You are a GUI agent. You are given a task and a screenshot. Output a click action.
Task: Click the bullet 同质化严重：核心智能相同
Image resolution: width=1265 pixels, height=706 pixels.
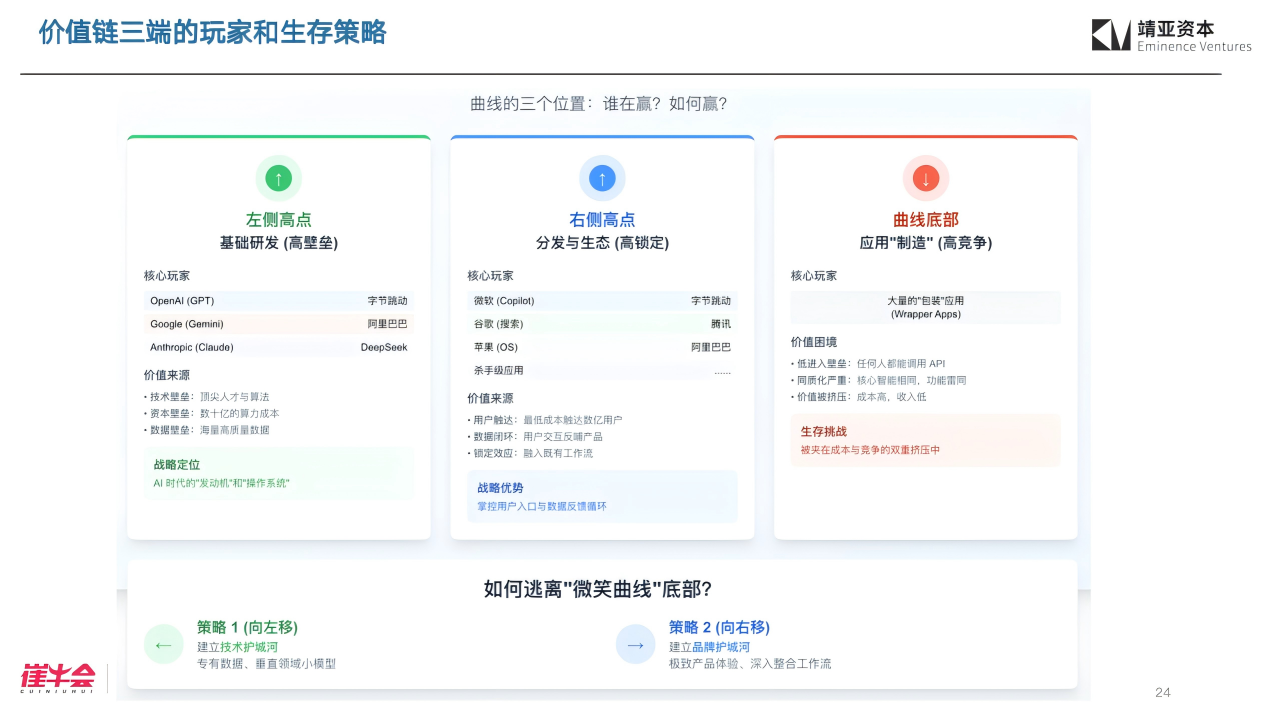[x=879, y=380]
